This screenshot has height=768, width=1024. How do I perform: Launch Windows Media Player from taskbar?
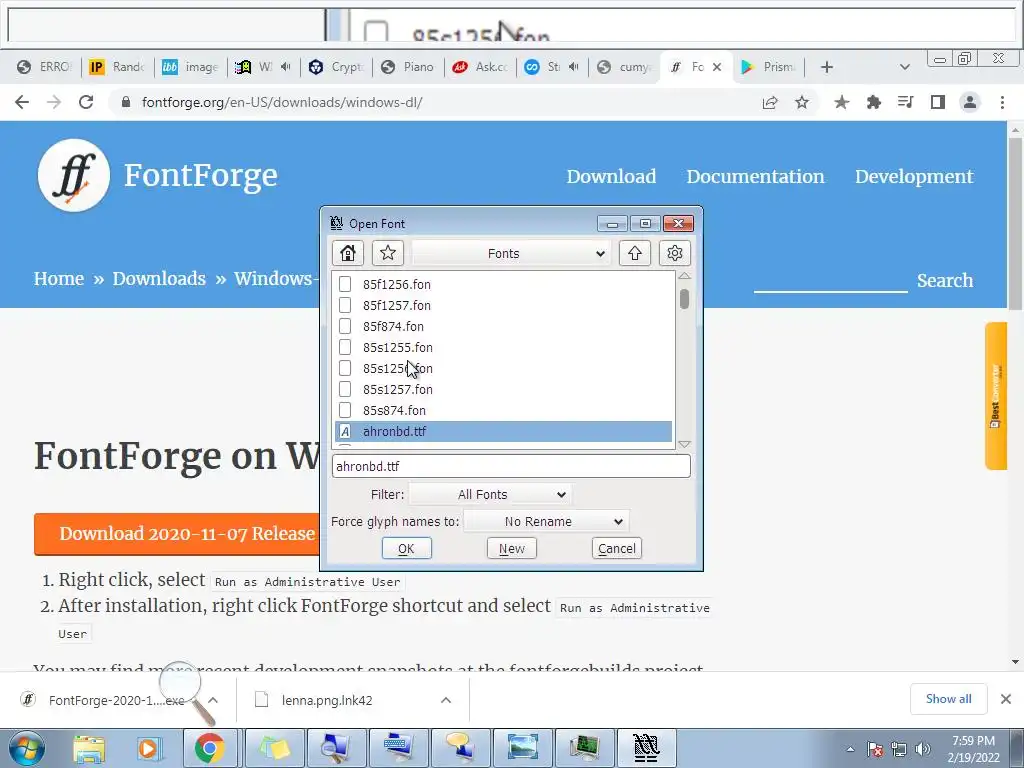pos(148,748)
